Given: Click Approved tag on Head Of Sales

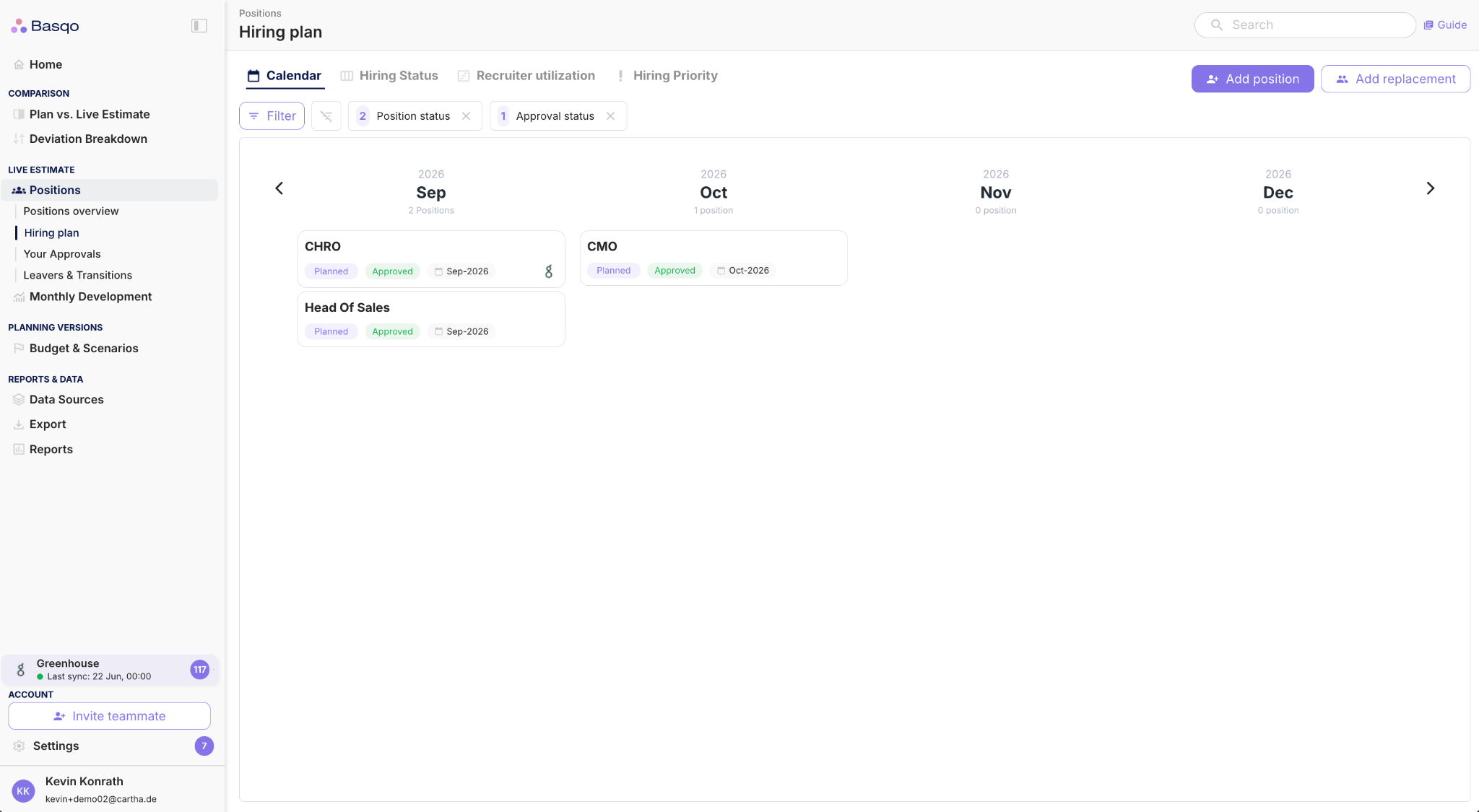Looking at the screenshot, I should click(x=392, y=331).
